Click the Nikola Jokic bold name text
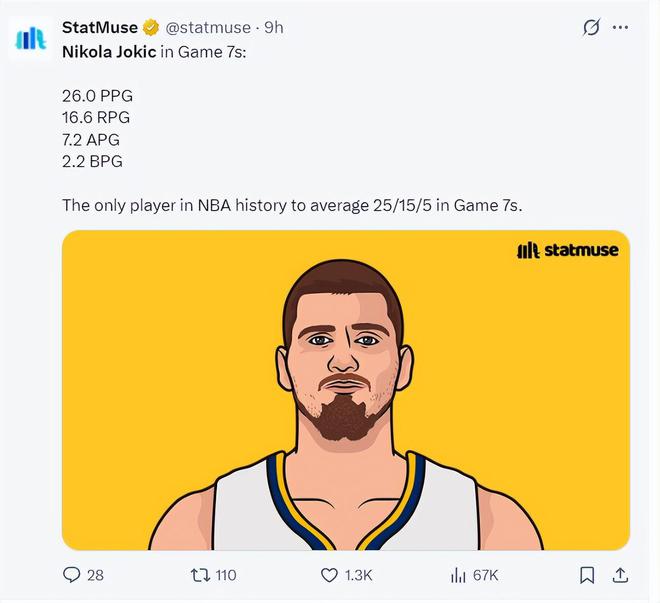The width and height of the screenshot is (660, 603). [x=109, y=52]
